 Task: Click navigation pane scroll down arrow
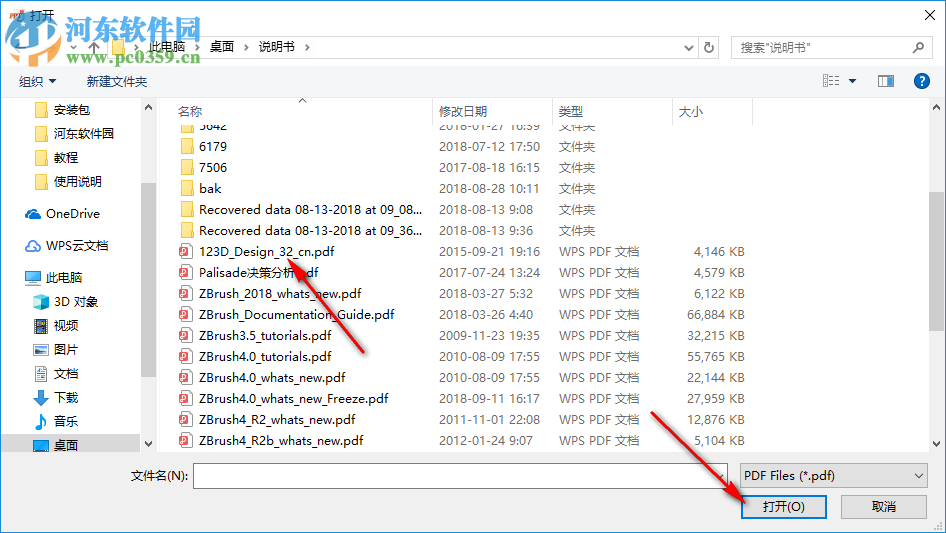[148, 444]
